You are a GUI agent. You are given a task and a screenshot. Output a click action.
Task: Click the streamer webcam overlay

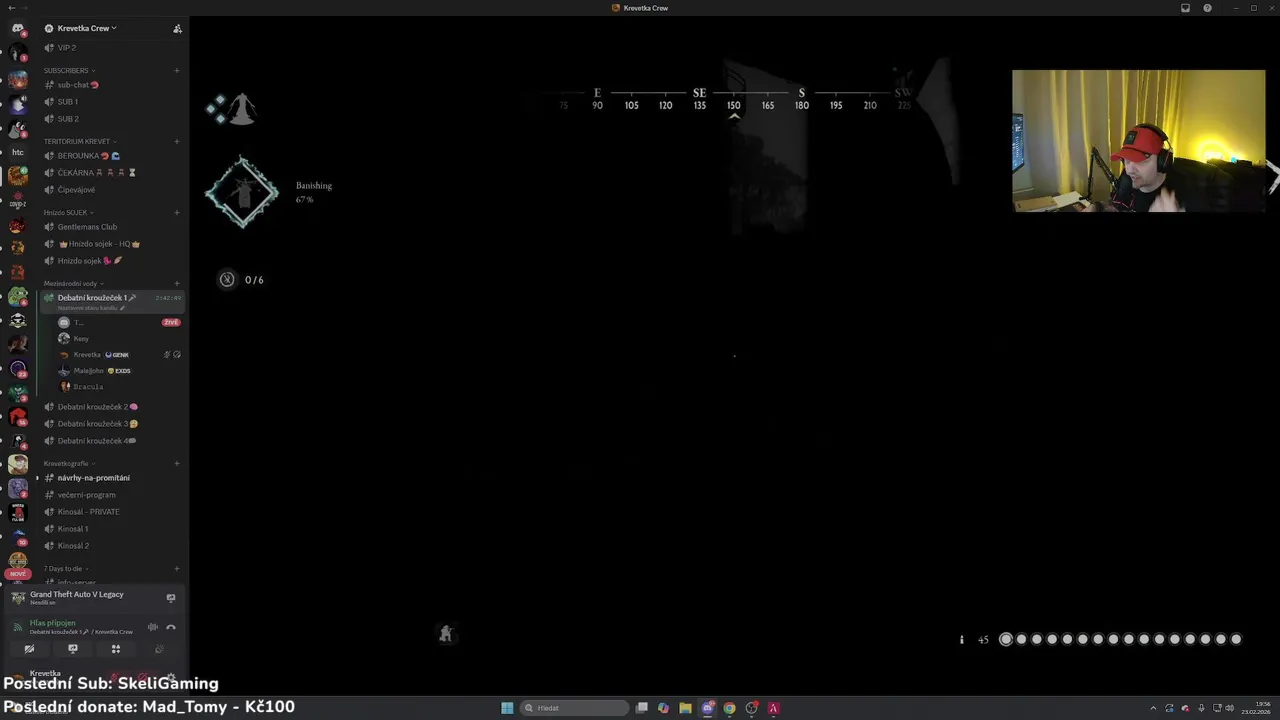pos(1138,141)
